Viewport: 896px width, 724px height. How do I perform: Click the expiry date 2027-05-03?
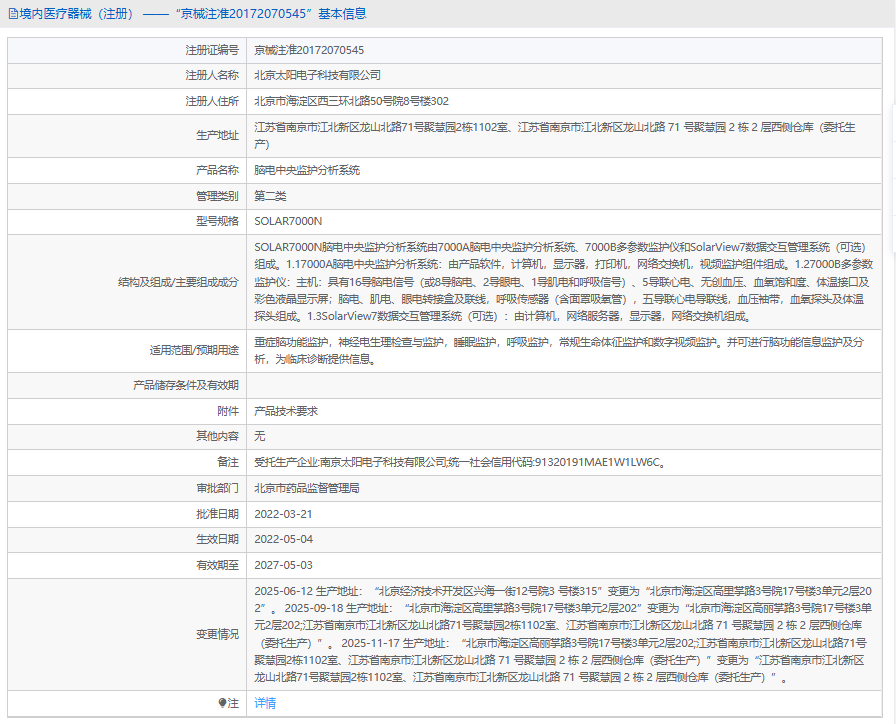pyautogui.click(x=283, y=565)
